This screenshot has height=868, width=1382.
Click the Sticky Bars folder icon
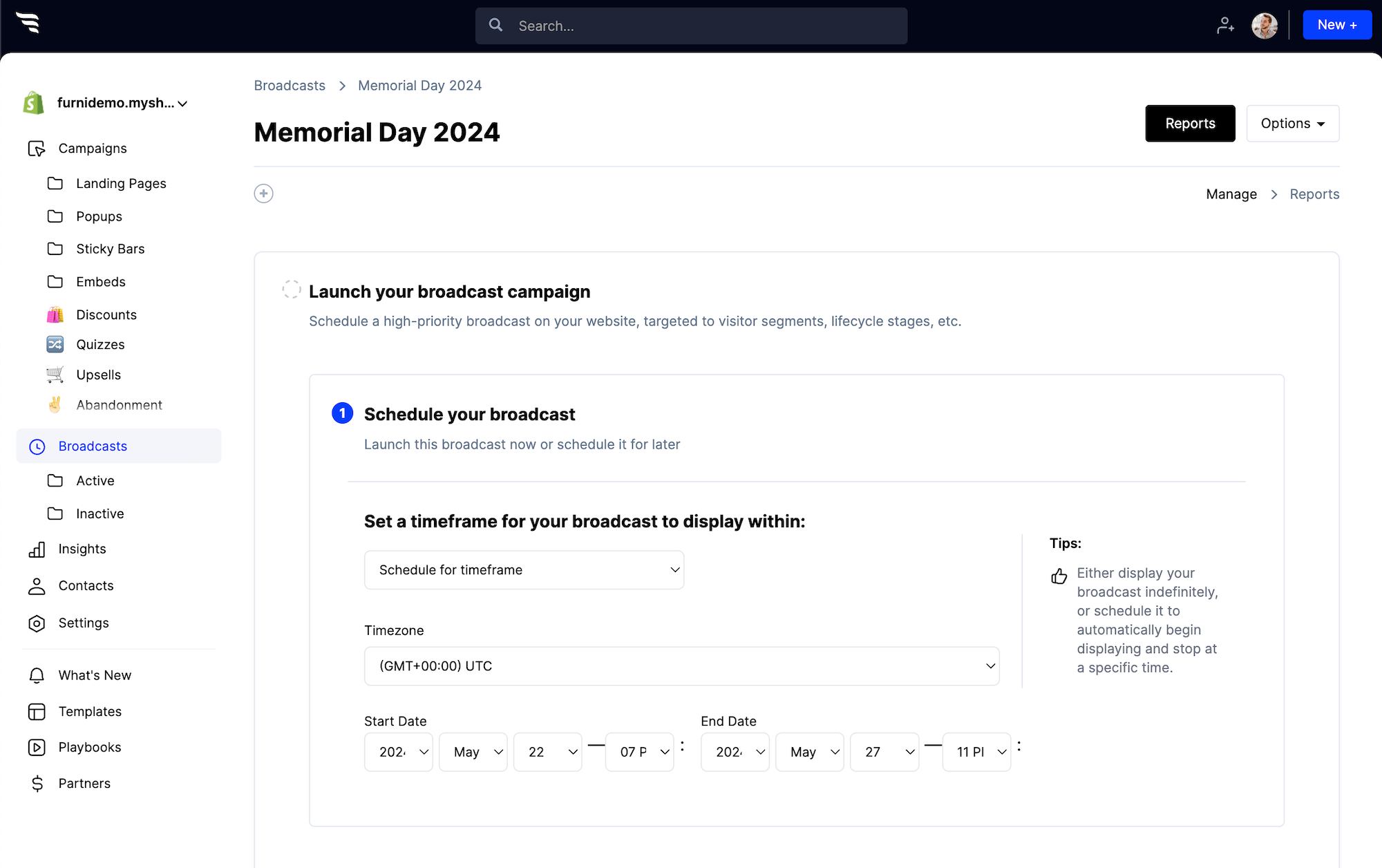click(55, 249)
